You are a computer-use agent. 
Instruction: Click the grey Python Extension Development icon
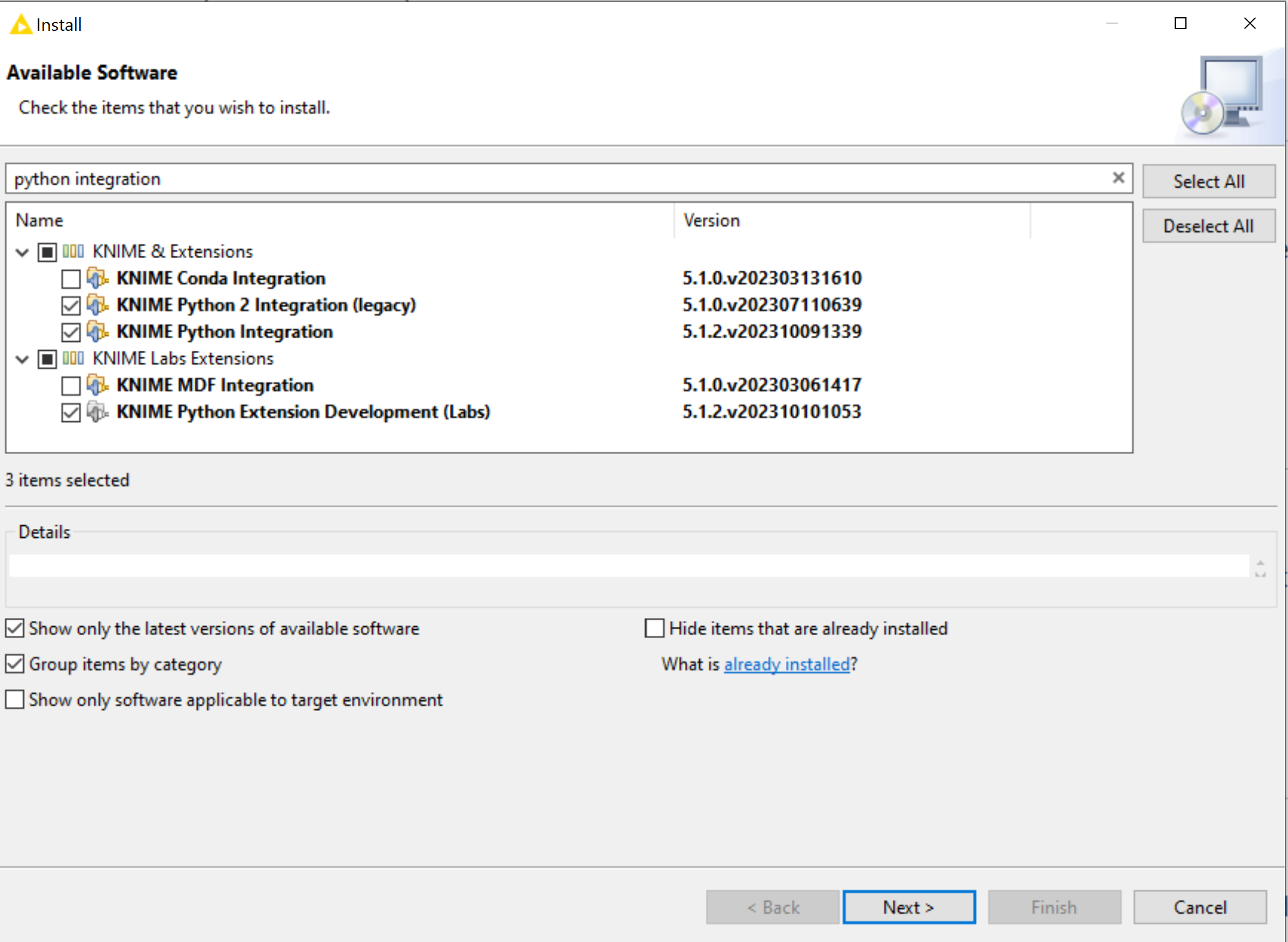97,411
